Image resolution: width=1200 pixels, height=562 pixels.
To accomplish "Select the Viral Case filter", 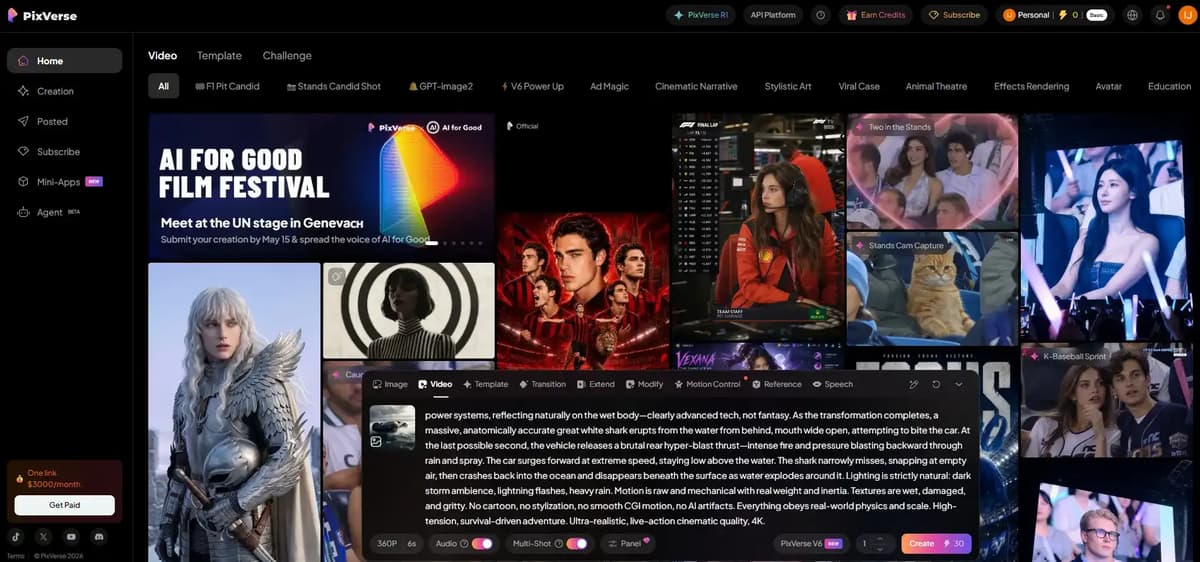I will tap(859, 86).
